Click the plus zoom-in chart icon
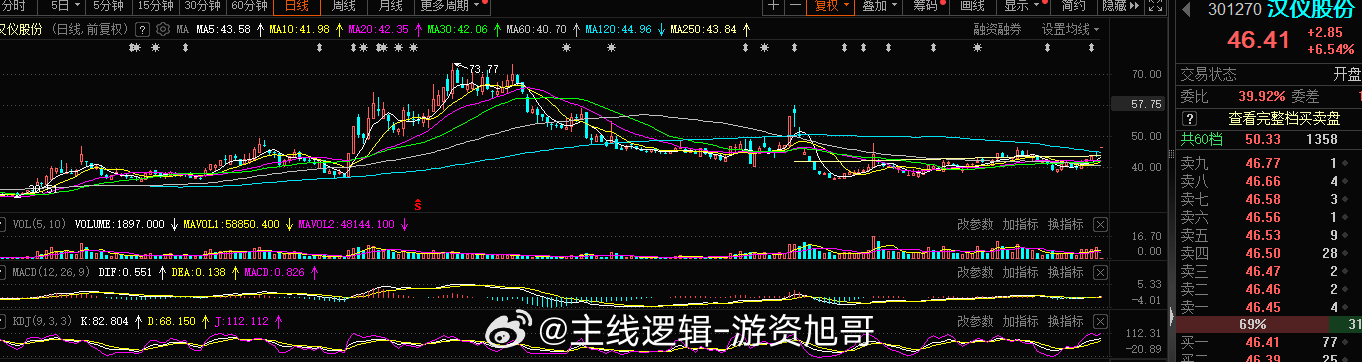Image resolution: width=1362 pixels, height=362 pixels. pos(774,6)
